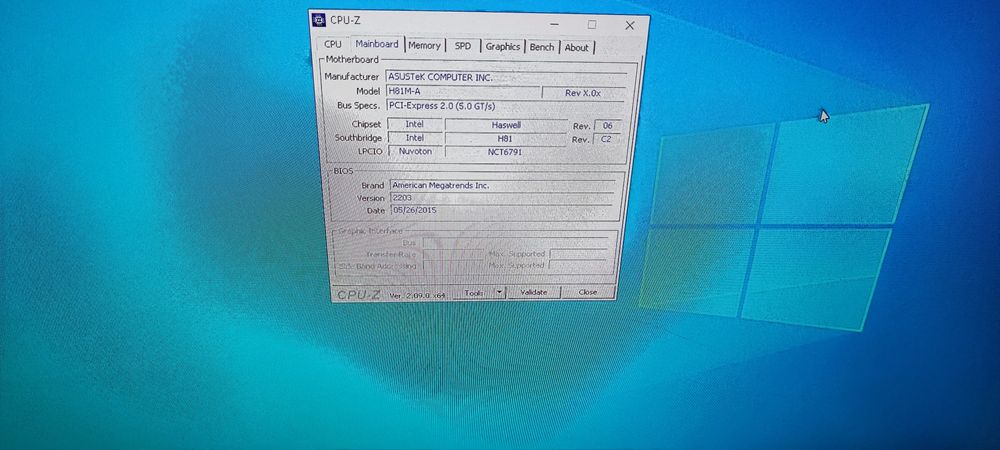The height and width of the screenshot is (450, 1000).
Task: Click the chipset revision 06 field
Action: 607,126
